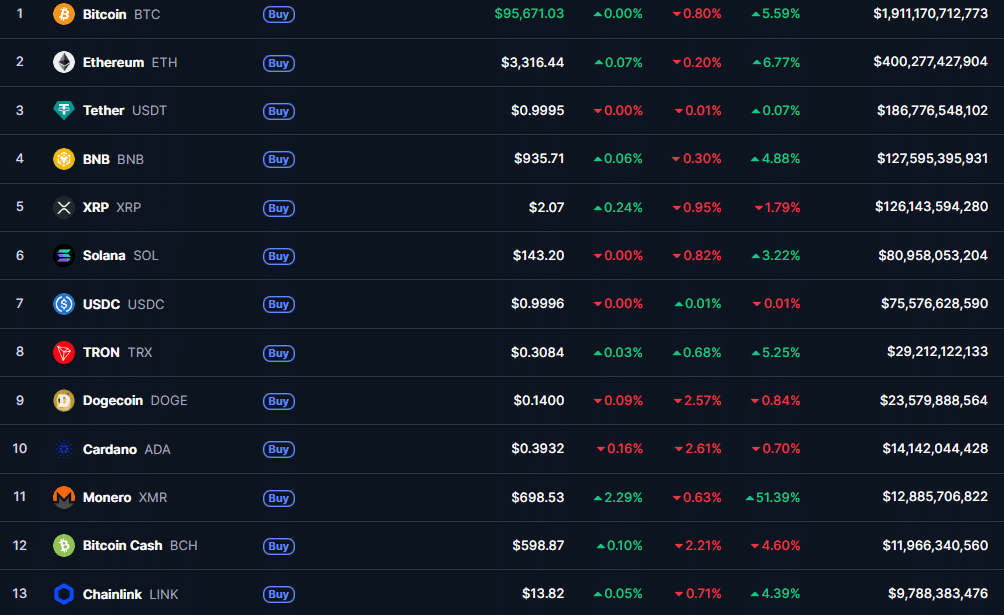Click the Solana price of $143.20
This screenshot has height=615, width=1004.
click(538, 256)
